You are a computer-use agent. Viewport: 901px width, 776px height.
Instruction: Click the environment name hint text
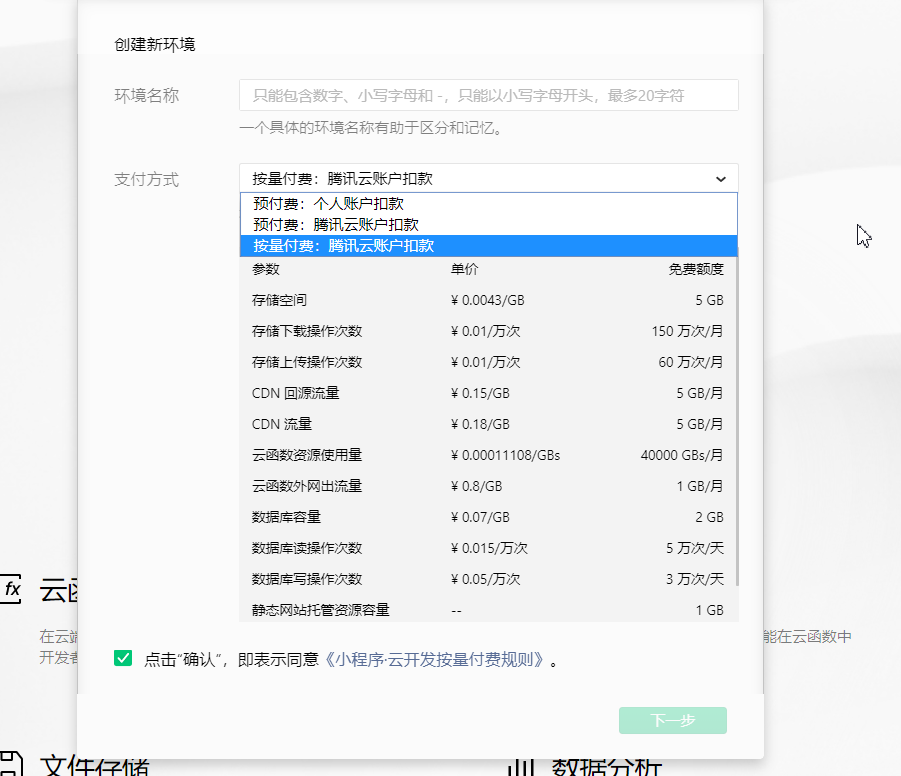371,128
